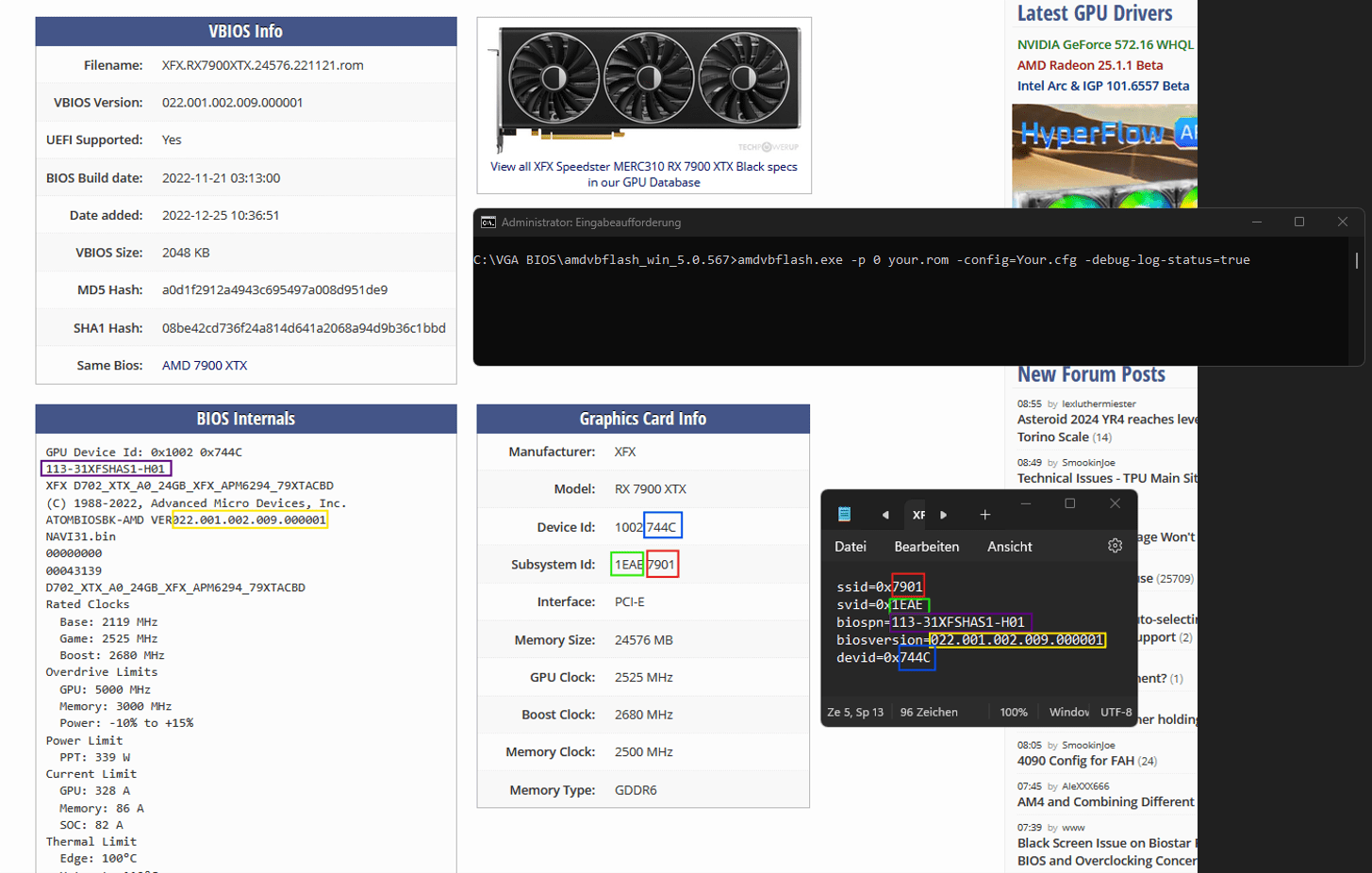This screenshot has width=1372, height=873.
Task: Click 'NAVI31.bin' line in BIOS Internals
Action: (x=81, y=536)
